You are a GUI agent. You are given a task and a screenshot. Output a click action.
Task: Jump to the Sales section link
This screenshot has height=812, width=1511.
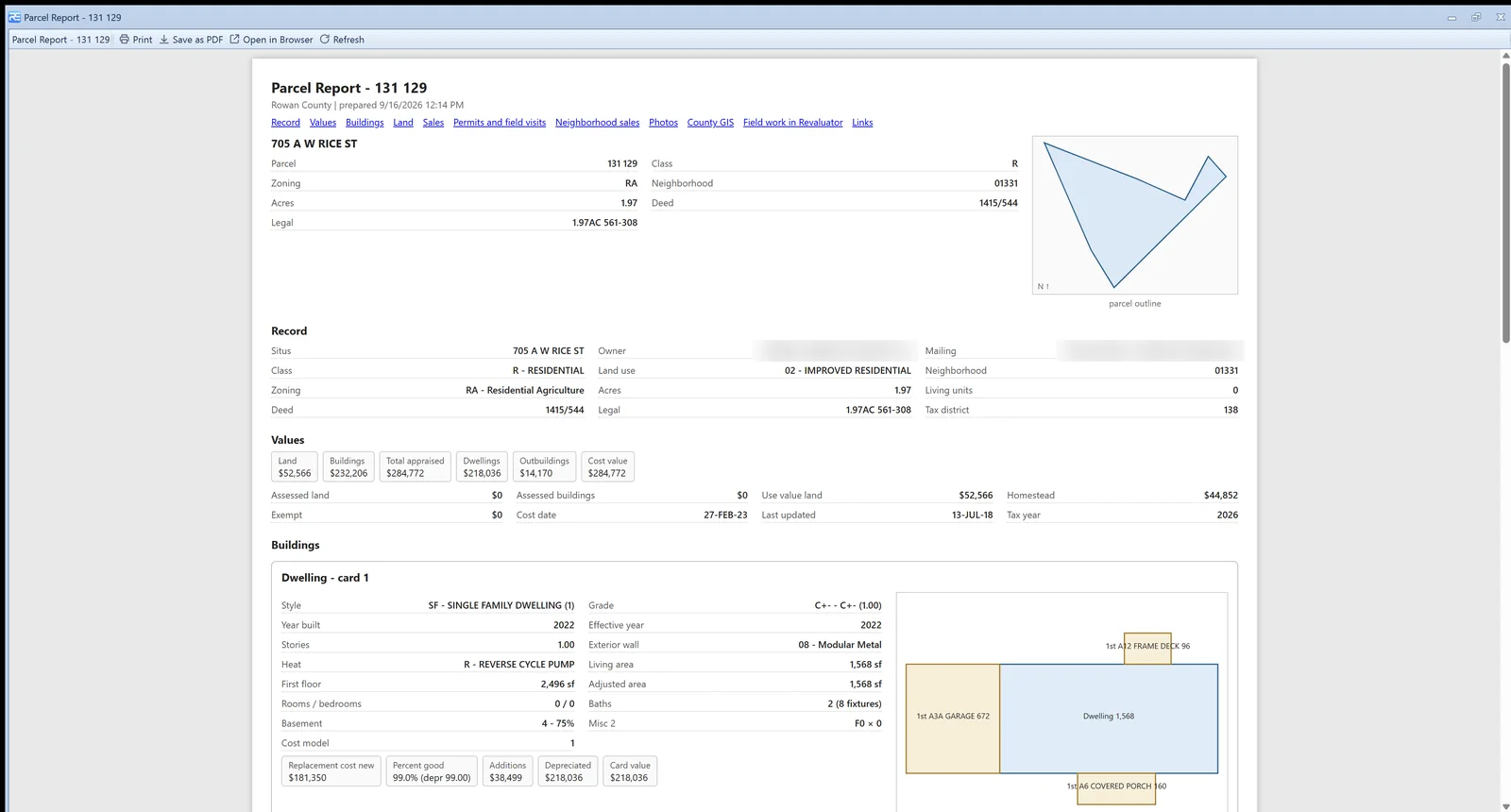pos(433,123)
